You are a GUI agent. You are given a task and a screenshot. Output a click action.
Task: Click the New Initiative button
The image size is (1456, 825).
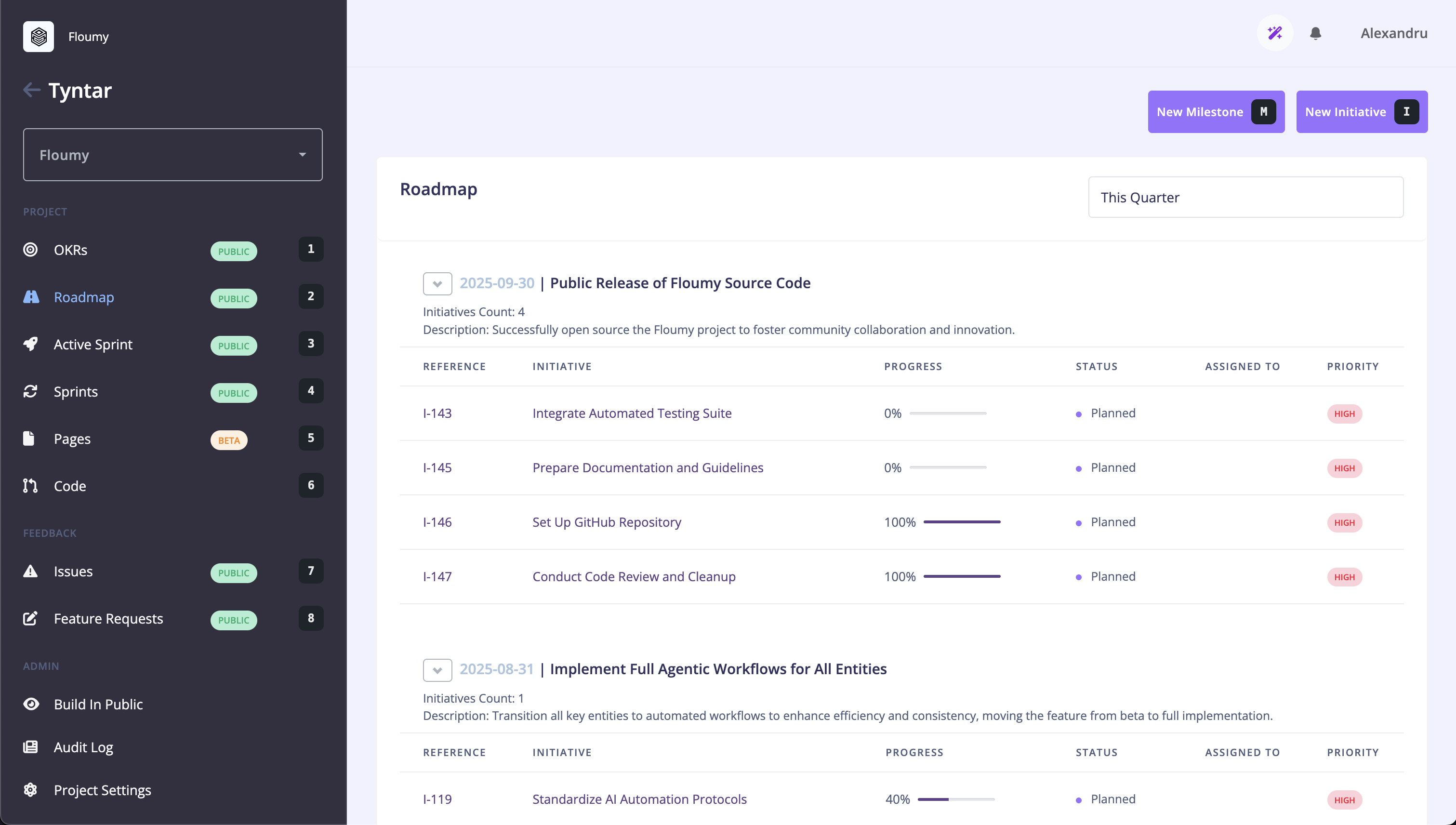[x=1361, y=112]
